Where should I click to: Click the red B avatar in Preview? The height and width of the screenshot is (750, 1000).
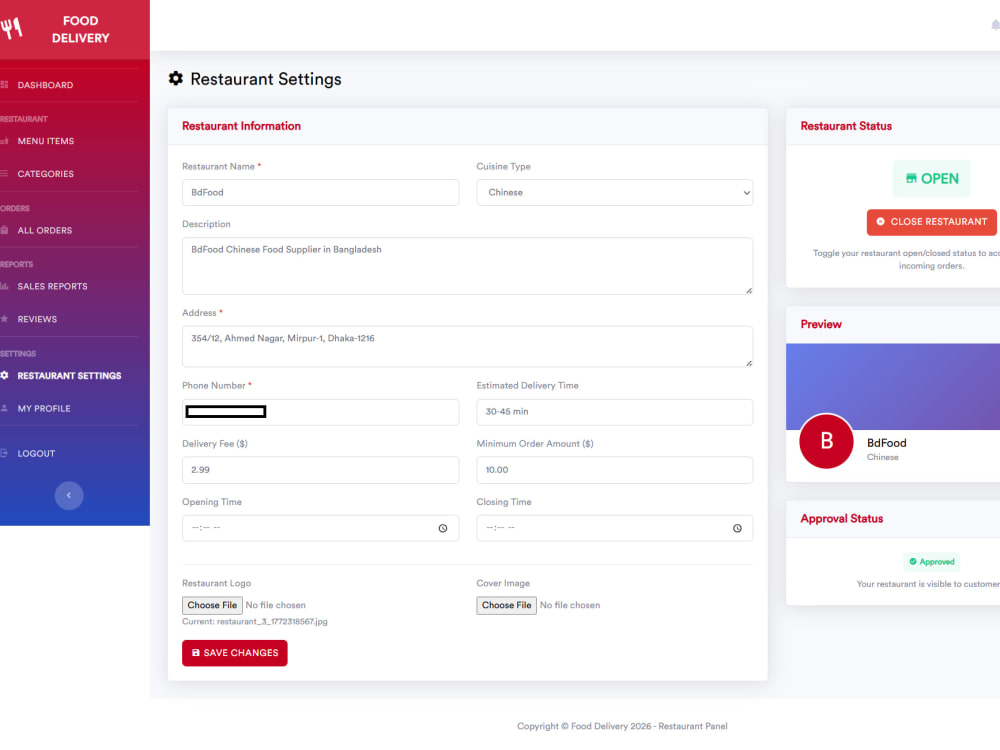tap(827, 441)
